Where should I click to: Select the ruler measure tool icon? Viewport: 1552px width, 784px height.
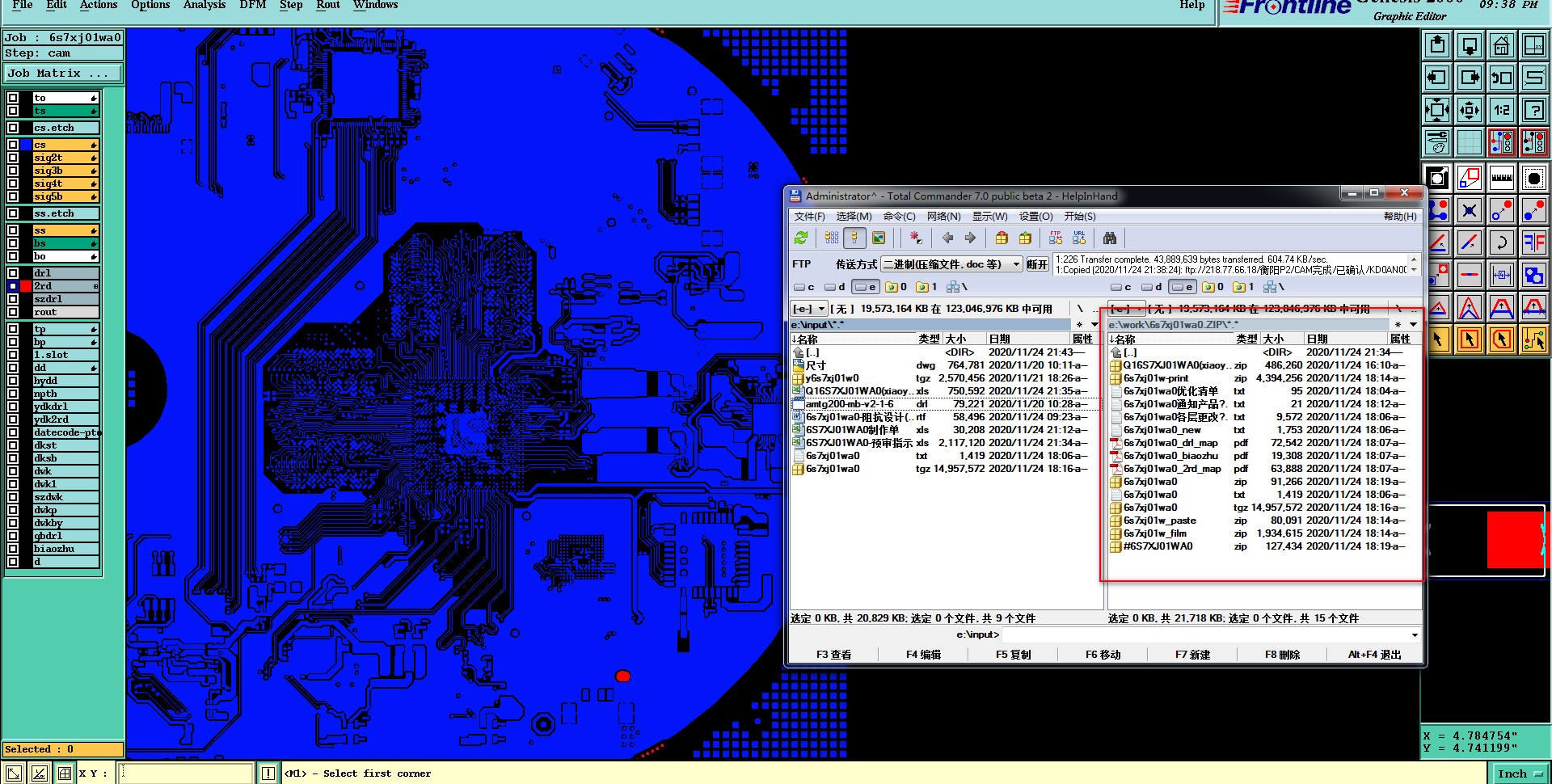pos(1501,178)
